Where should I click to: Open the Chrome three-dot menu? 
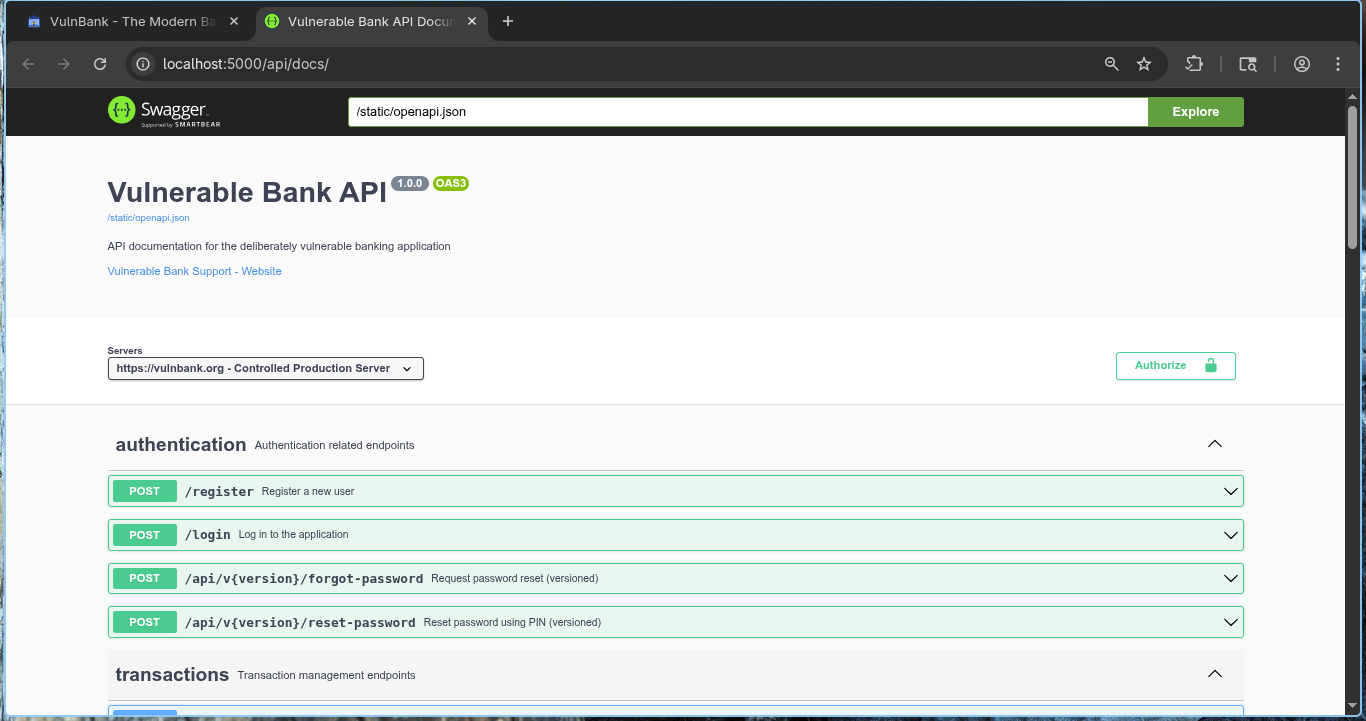click(1338, 64)
